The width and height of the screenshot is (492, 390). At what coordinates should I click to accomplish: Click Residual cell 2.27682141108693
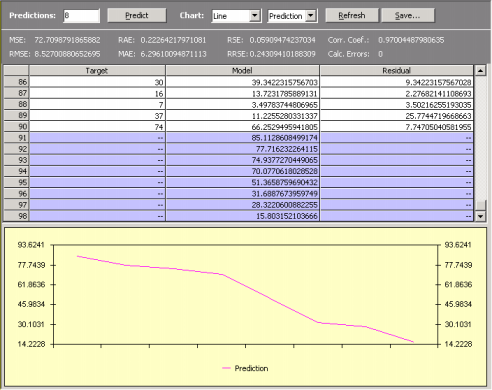(396, 93)
